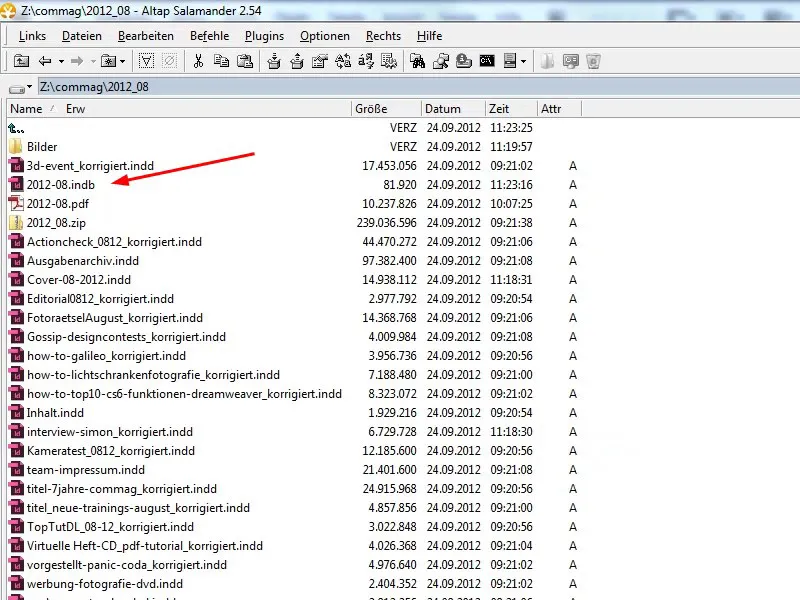800x600 pixels.
Task: Click the Compare Directories icon
Action: click(x=441, y=61)
